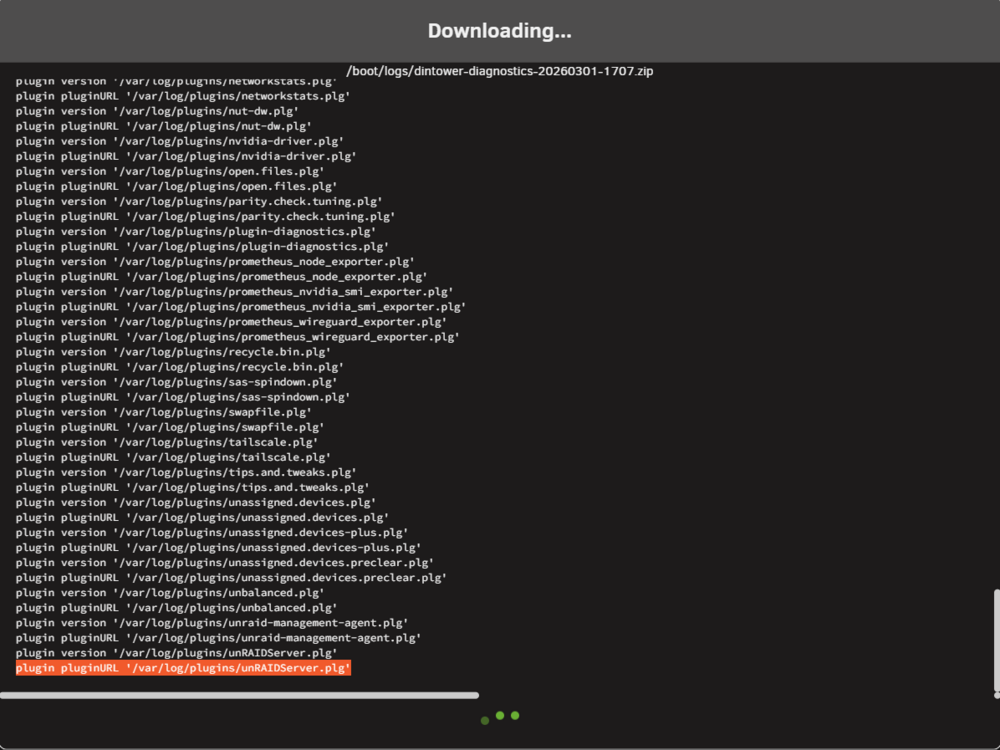Click the diagnostics zip file path text
Viewport: 1000px width, 750px height.
click(x=499, y=71)
